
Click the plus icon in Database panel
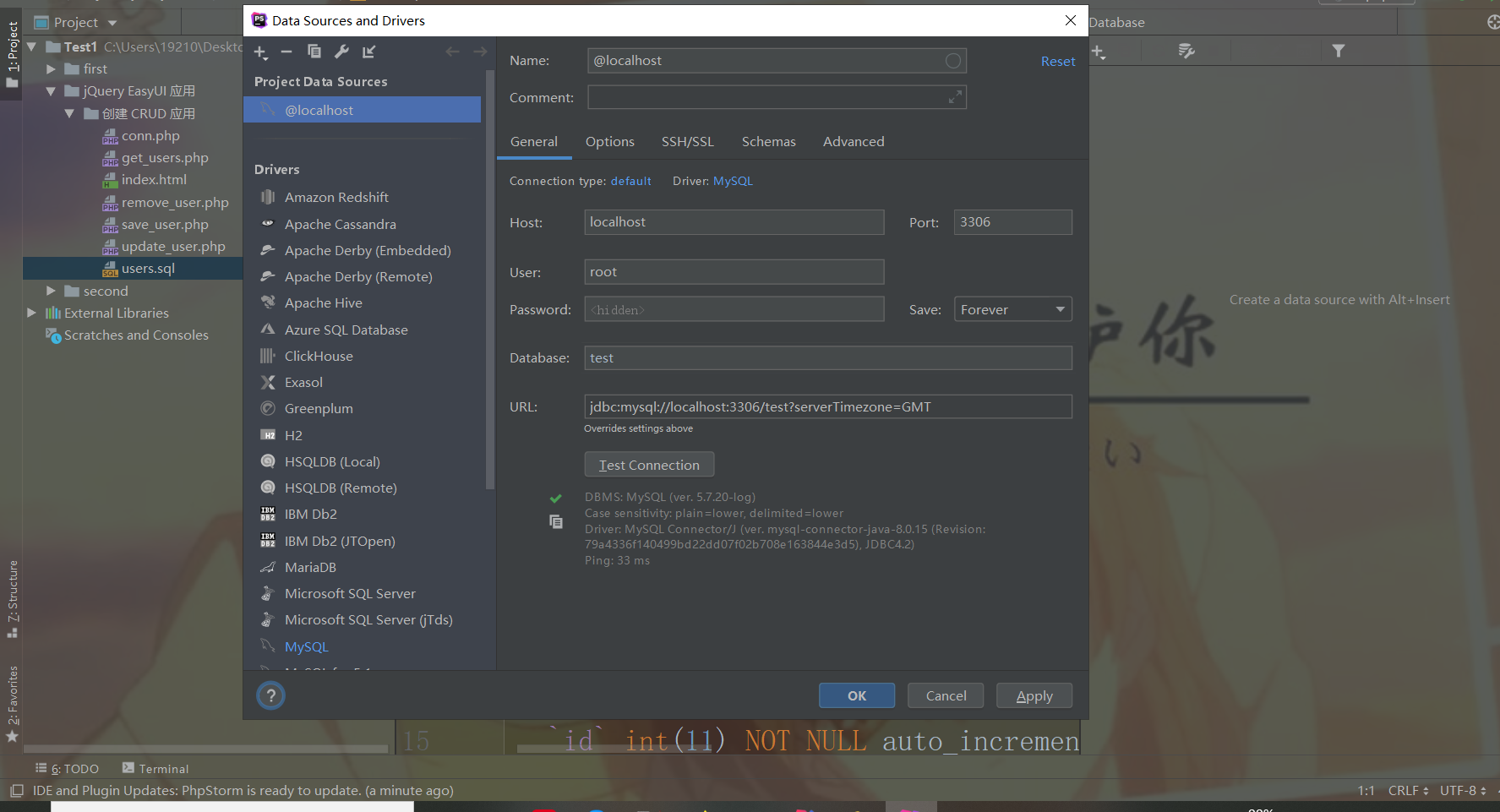1098,52
